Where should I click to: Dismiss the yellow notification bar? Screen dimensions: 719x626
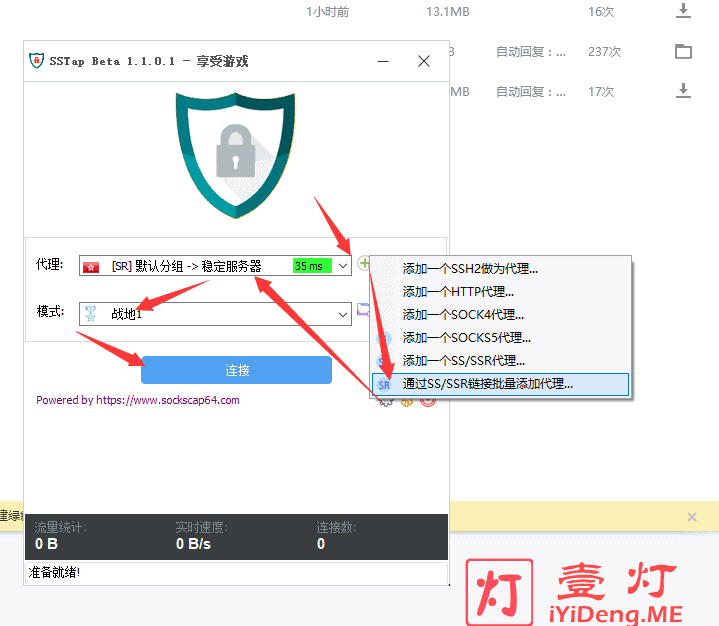pos(692,517)
